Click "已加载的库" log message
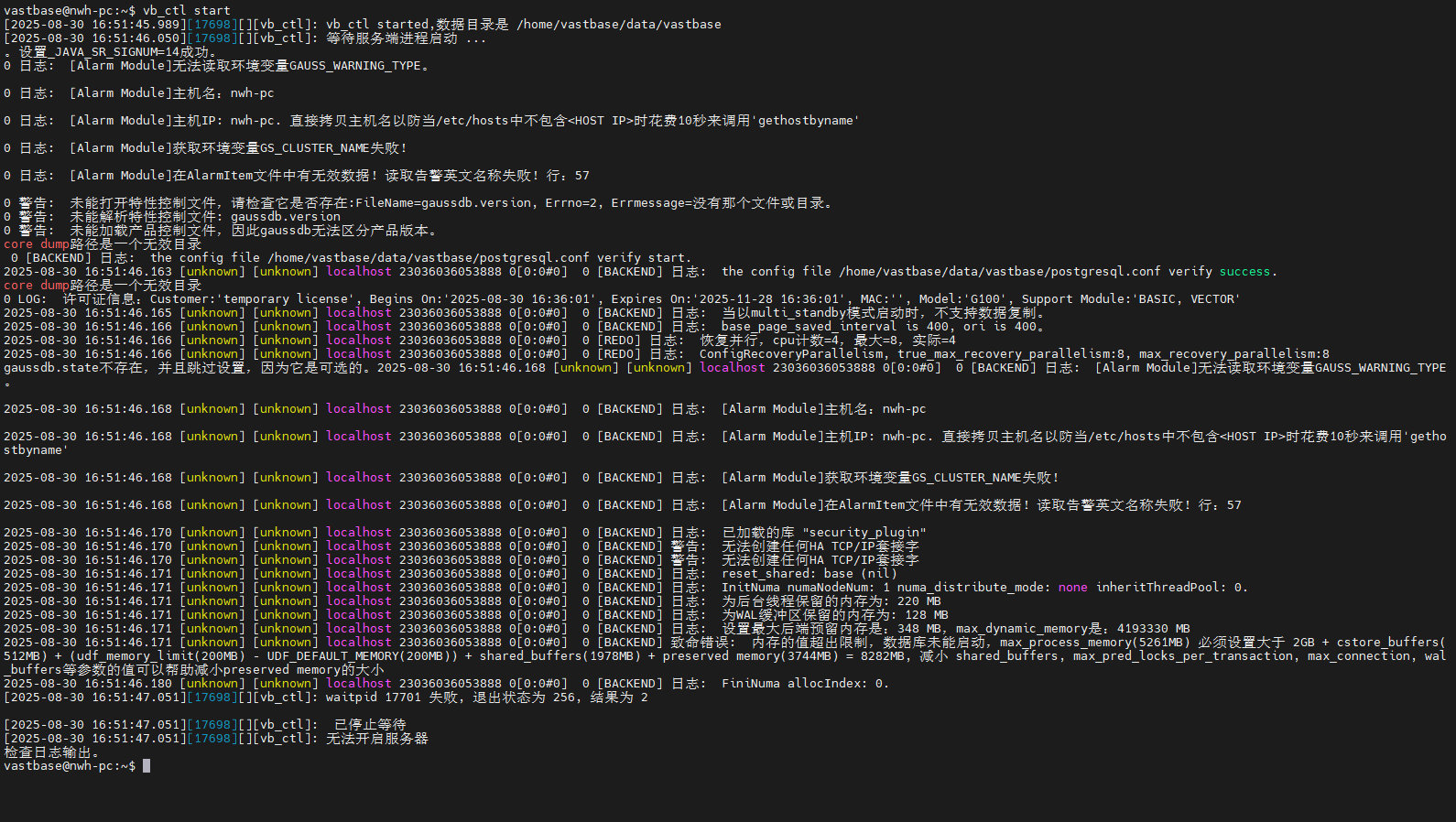Viewport: 1456px width, 822px height. point(758,533)
